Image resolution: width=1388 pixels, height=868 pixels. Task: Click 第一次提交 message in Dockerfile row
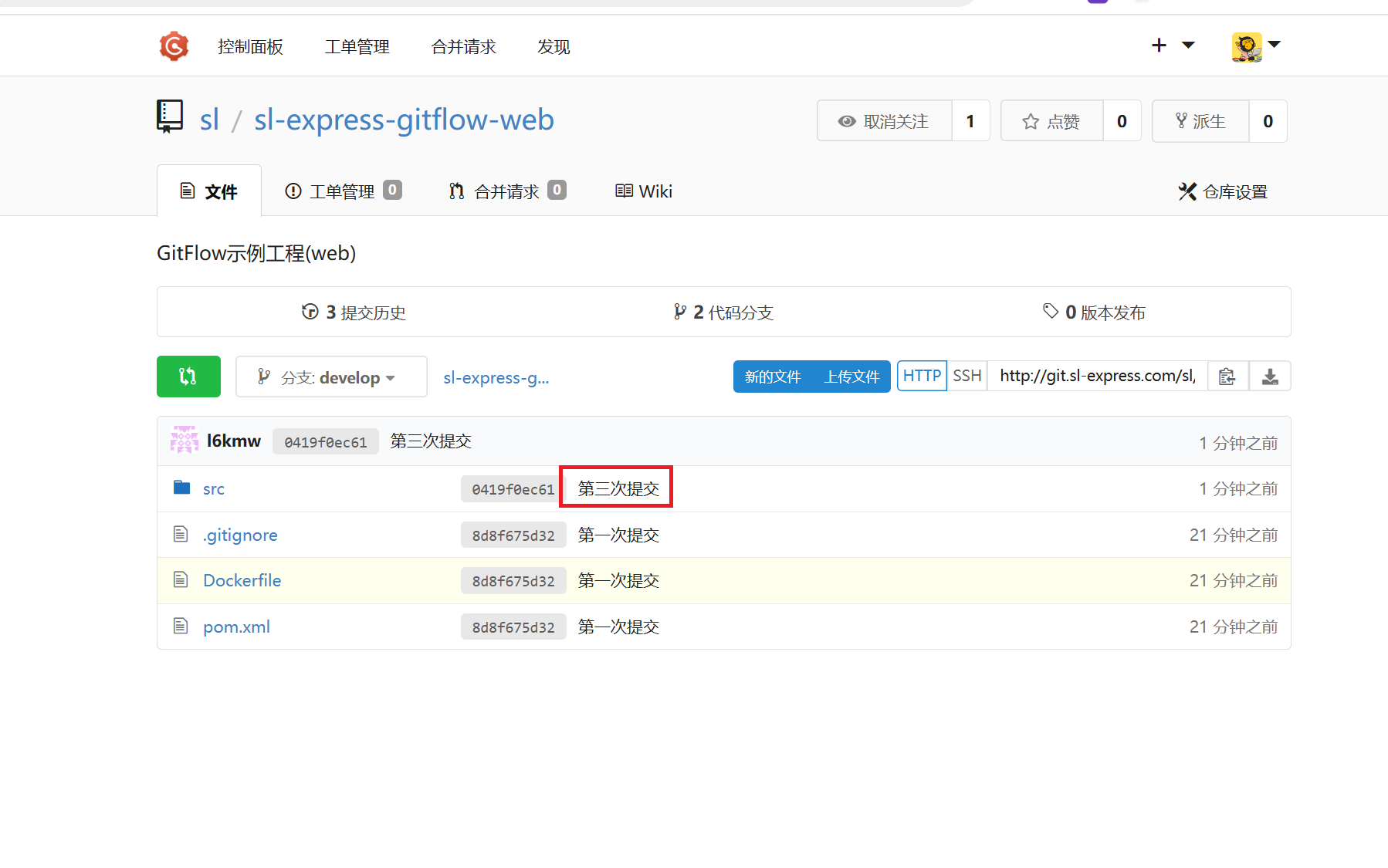[618, 580]
